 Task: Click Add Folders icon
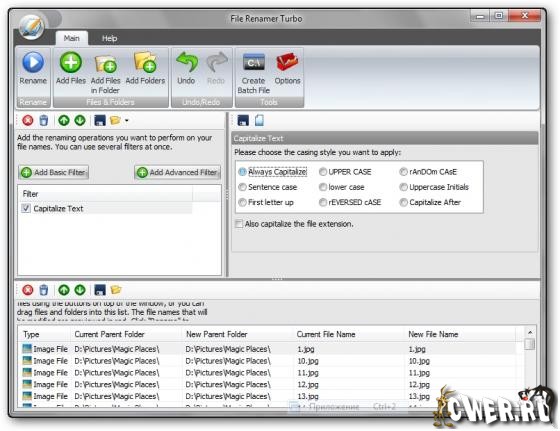point(145,62)
